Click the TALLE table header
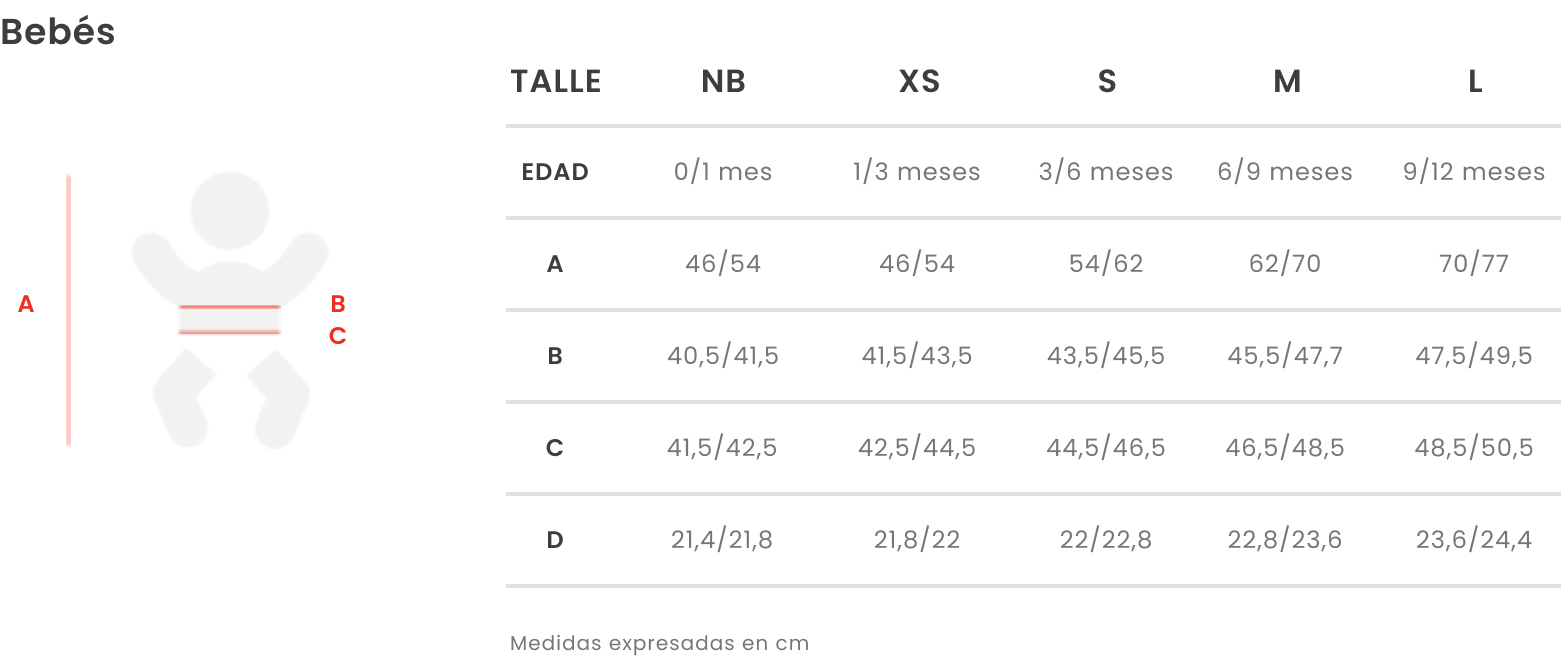This screenshot has height=658, width=1561. pyautogui.click(x=556, y=81)
